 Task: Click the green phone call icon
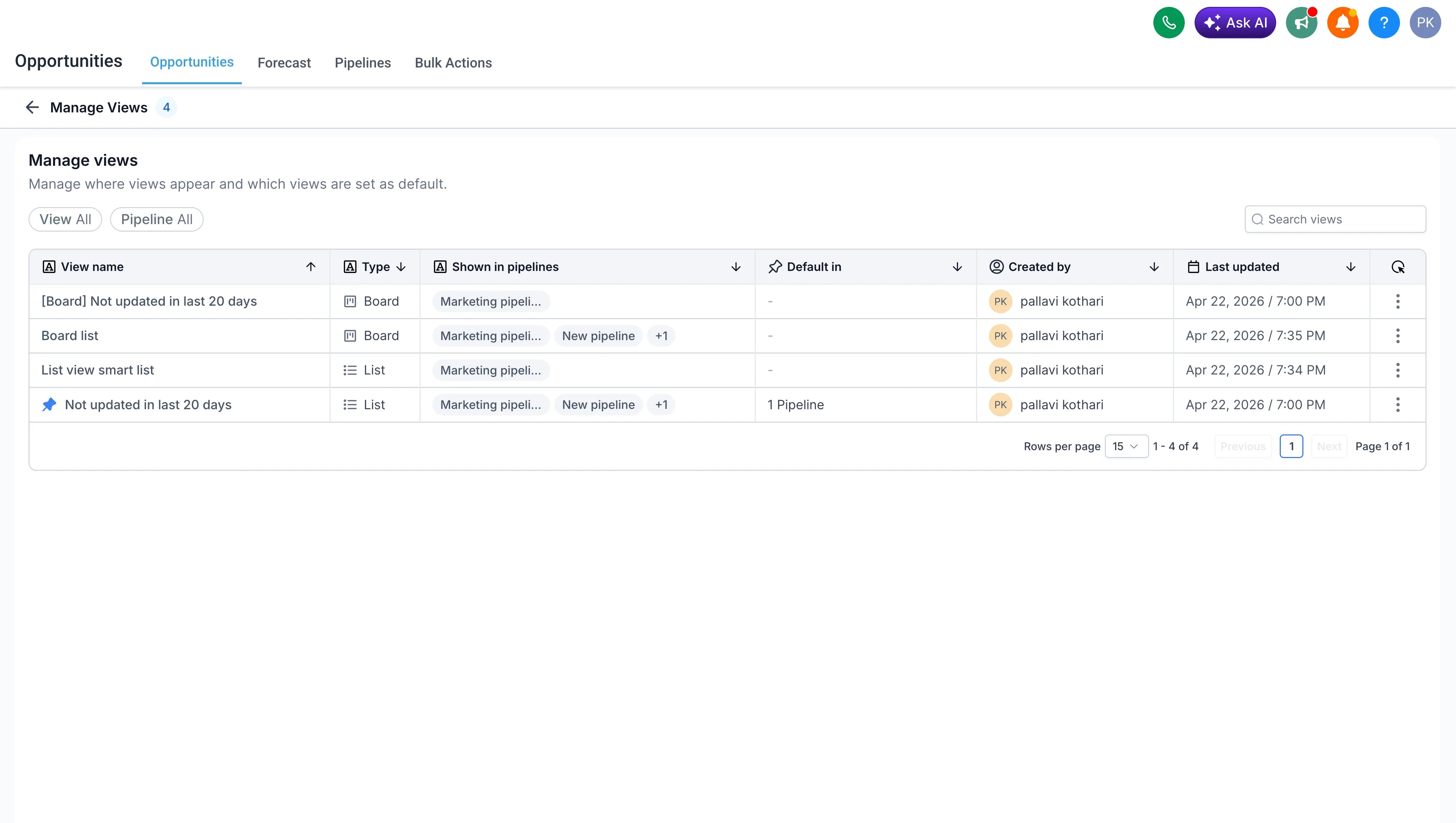(1169, 23)
